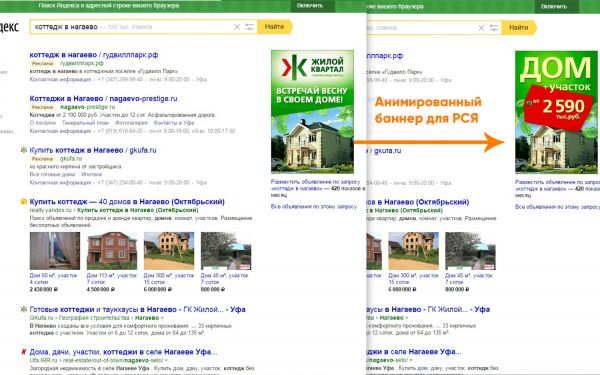Open 'Купить коттедж в Нагаево / gkufa.ru' result
600x375 pixels.
coord(93,150)
